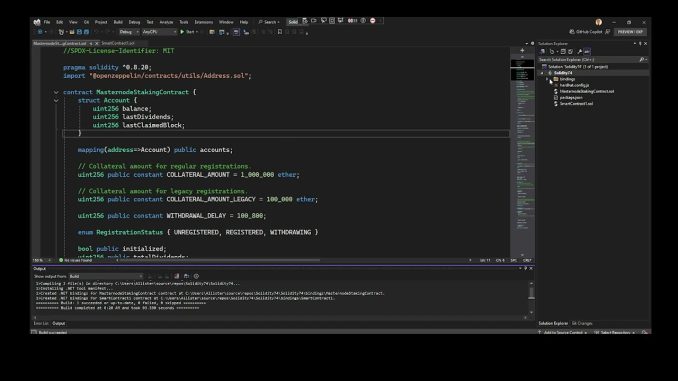Open GitHub Copilot button
Screen dimensions: 678x381
pyautogui.click(x=586, y=32)
